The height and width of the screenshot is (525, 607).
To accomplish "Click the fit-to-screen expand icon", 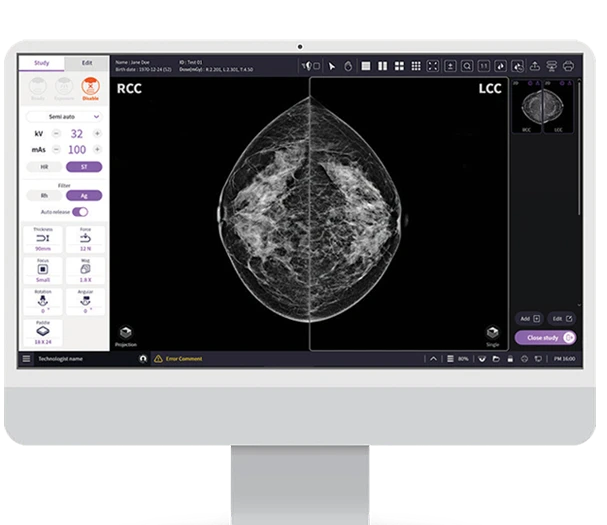I will point(432,66).
